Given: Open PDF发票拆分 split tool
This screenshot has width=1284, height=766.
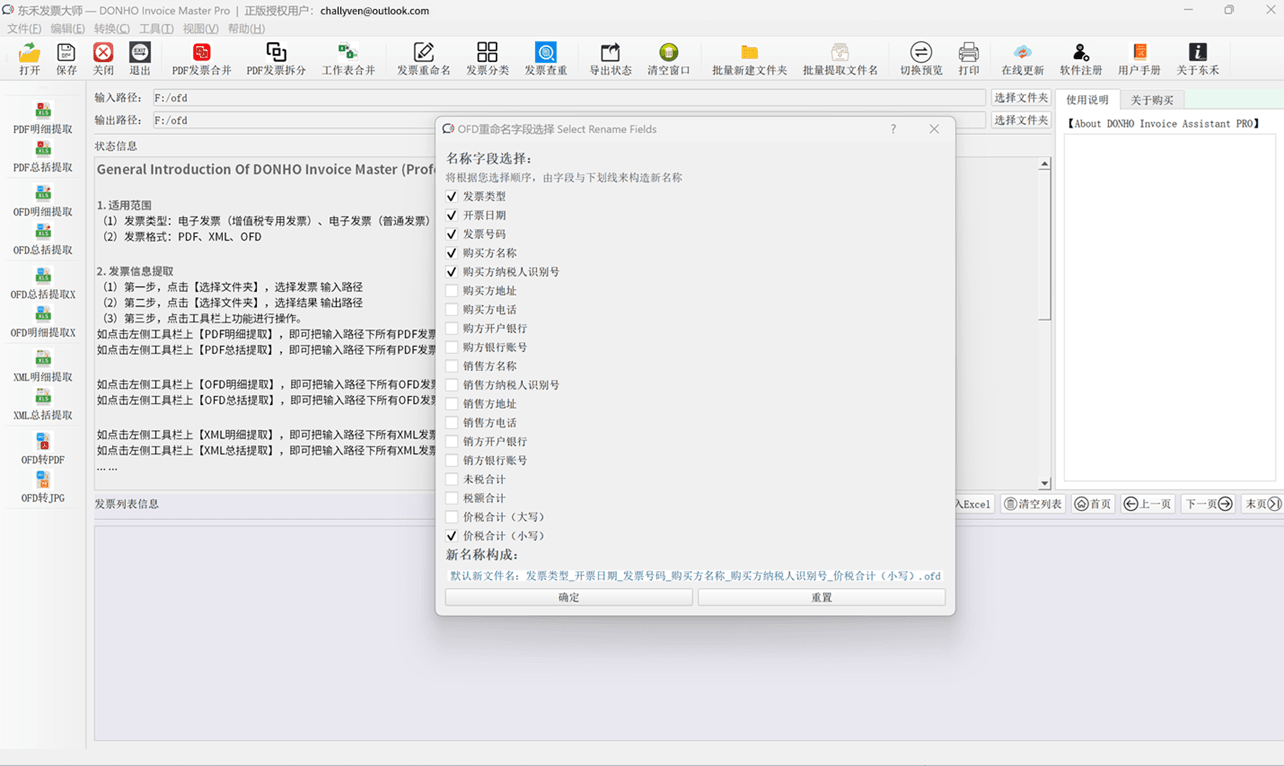Looking at the screenshot, I should [x=276, y=58].
